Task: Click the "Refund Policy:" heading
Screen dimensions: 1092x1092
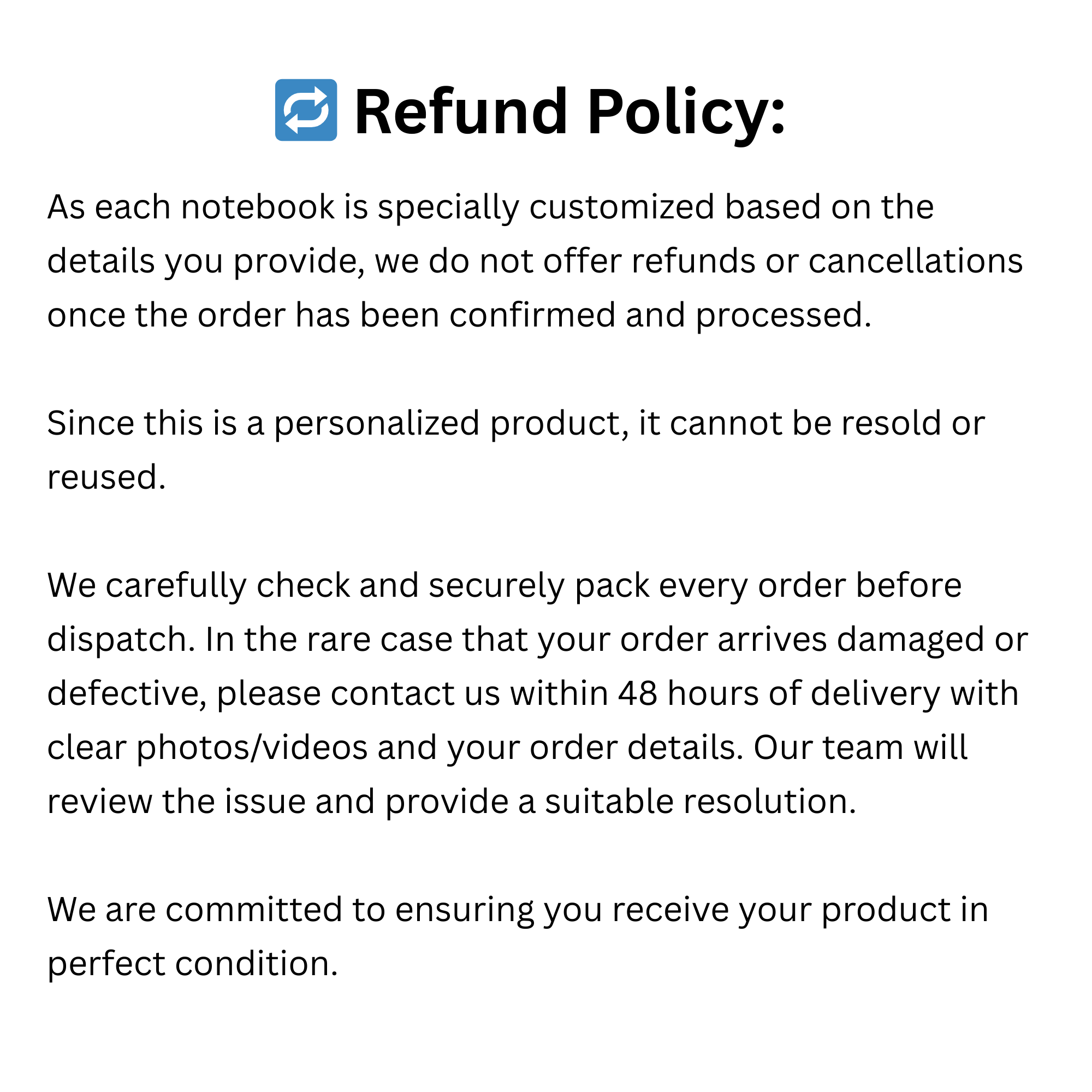Action: pyautogui.click(x=569, y=111)
